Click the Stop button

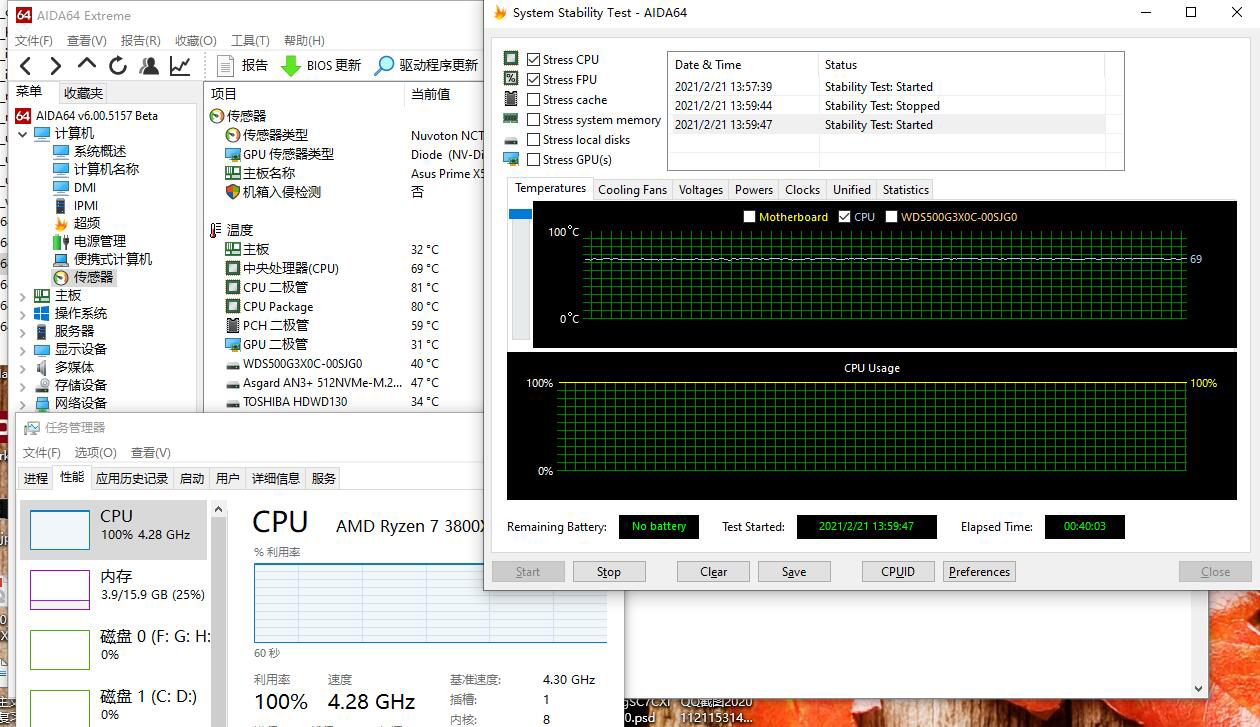(x=609, y=572)
